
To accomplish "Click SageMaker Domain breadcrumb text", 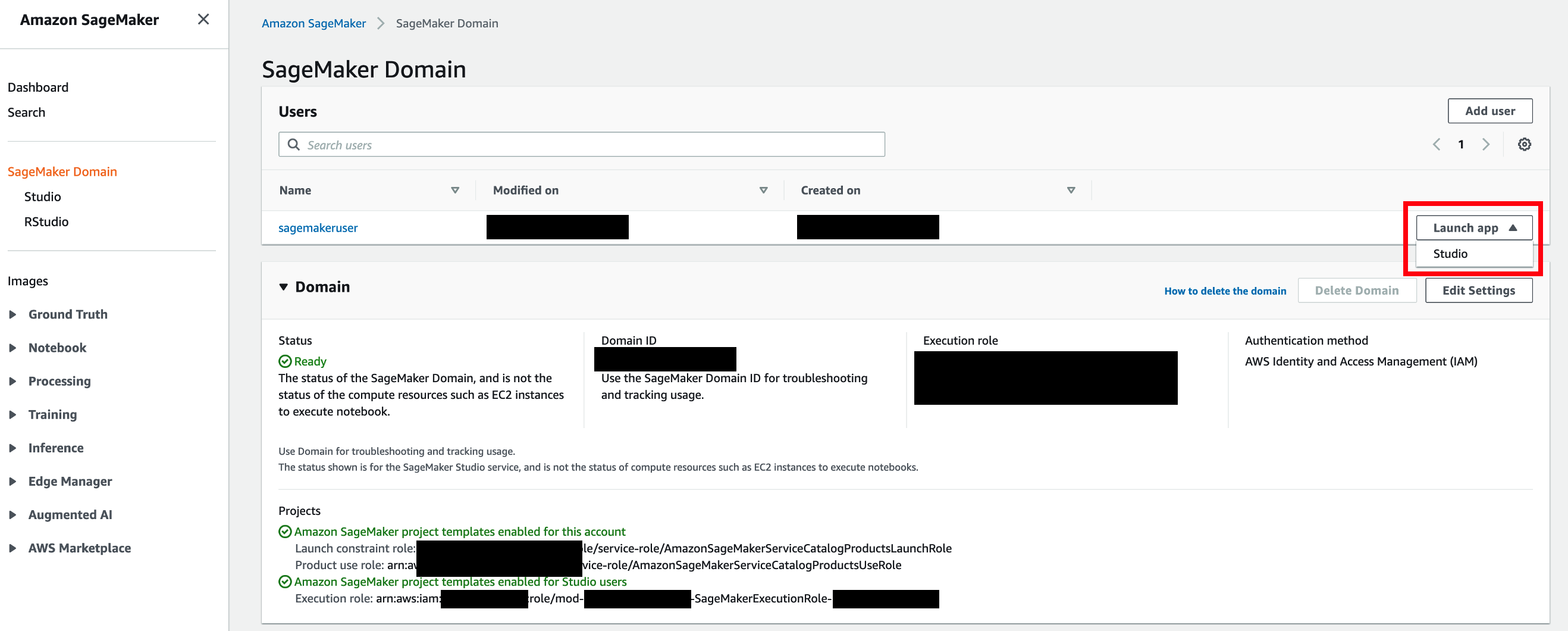I will [447, 23].
